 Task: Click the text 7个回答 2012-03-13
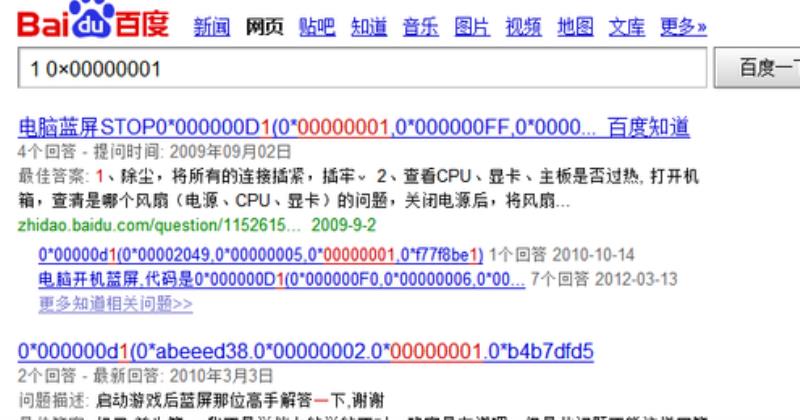point(604,279)
